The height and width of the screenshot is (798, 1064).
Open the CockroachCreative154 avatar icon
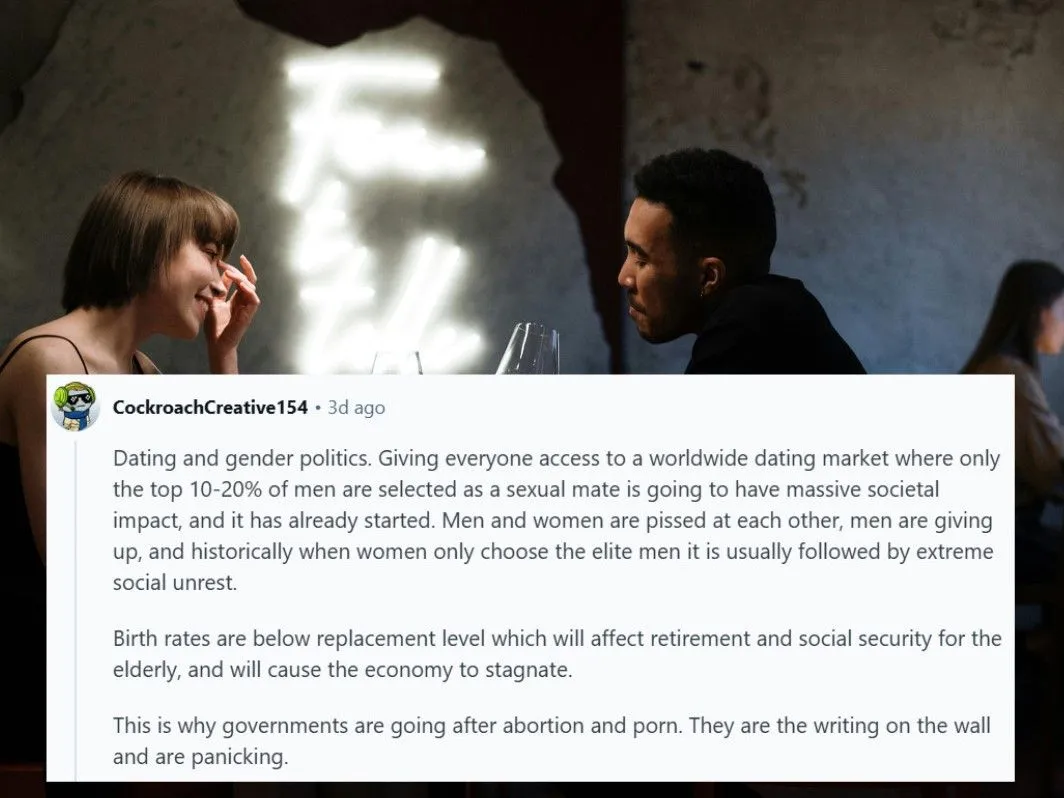(x=75, y=406)
